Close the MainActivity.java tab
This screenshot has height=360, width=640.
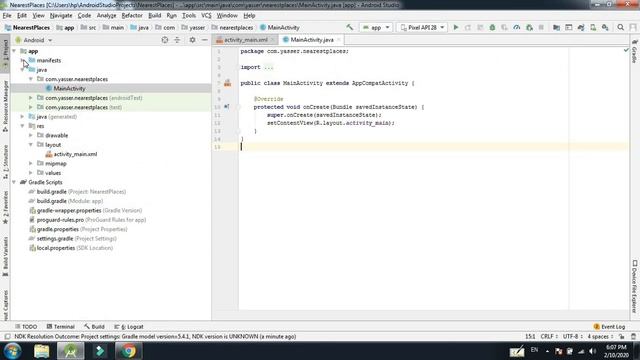tap(338, 40)
